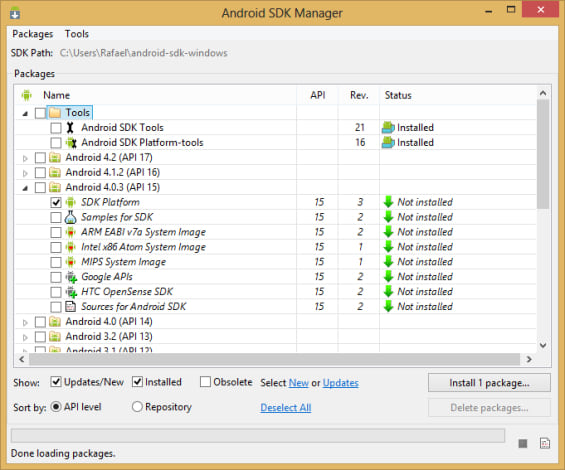The image size is (565, 470).
Task: Click the SDK Platform android icon
Action: [71, 202]
